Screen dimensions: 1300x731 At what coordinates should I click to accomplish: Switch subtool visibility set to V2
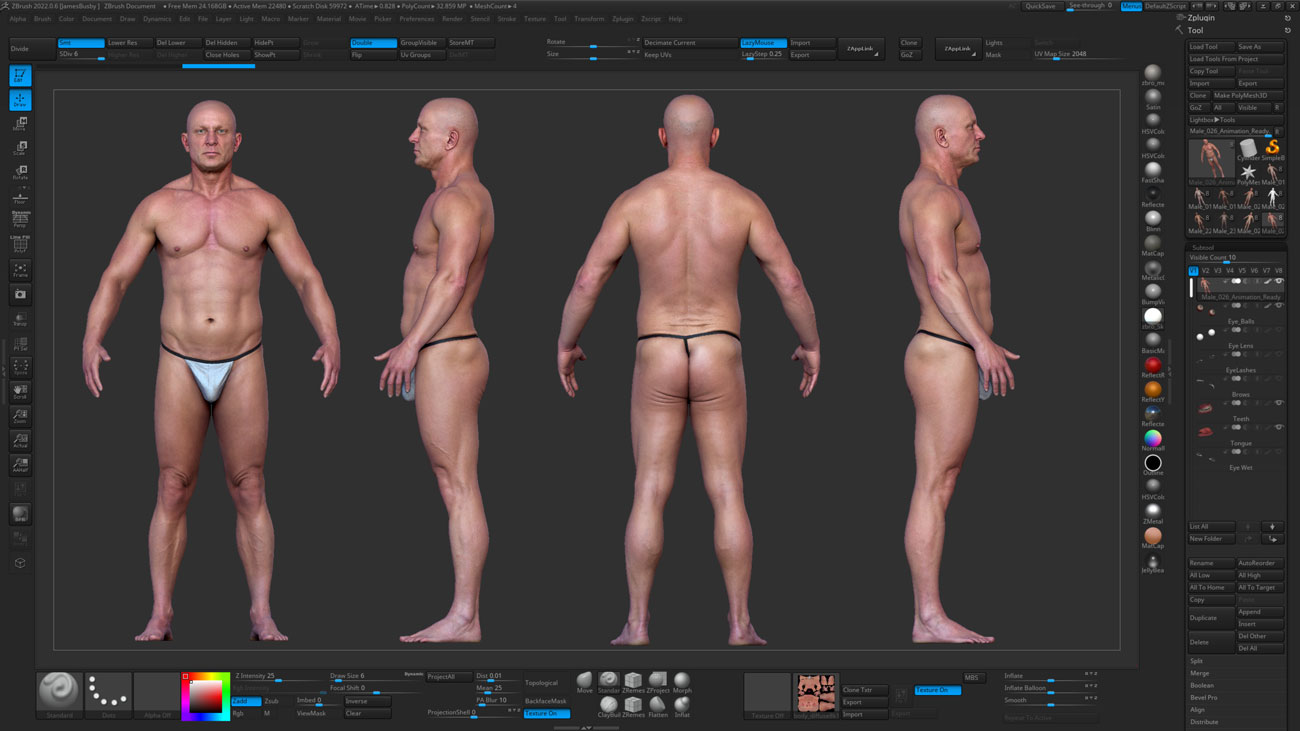coord(1207,270)
